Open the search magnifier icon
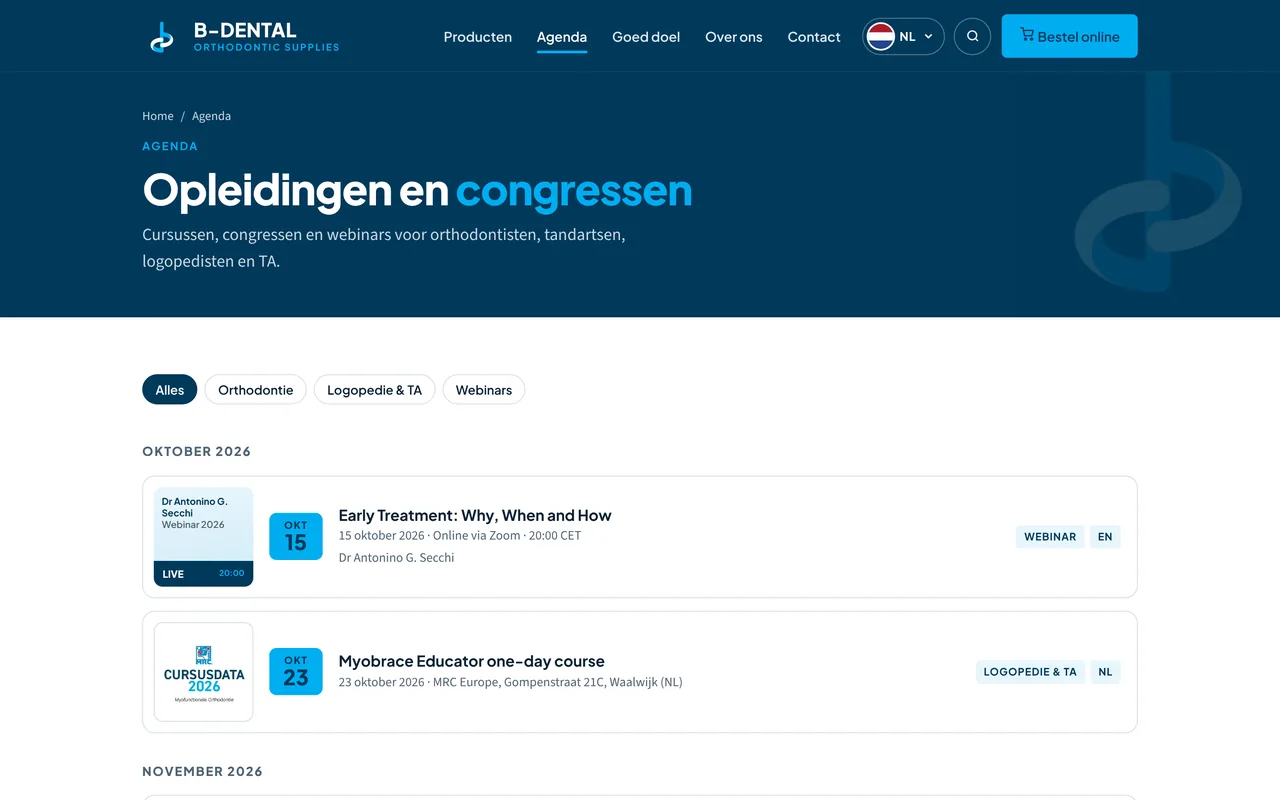 tap(972, 36)
